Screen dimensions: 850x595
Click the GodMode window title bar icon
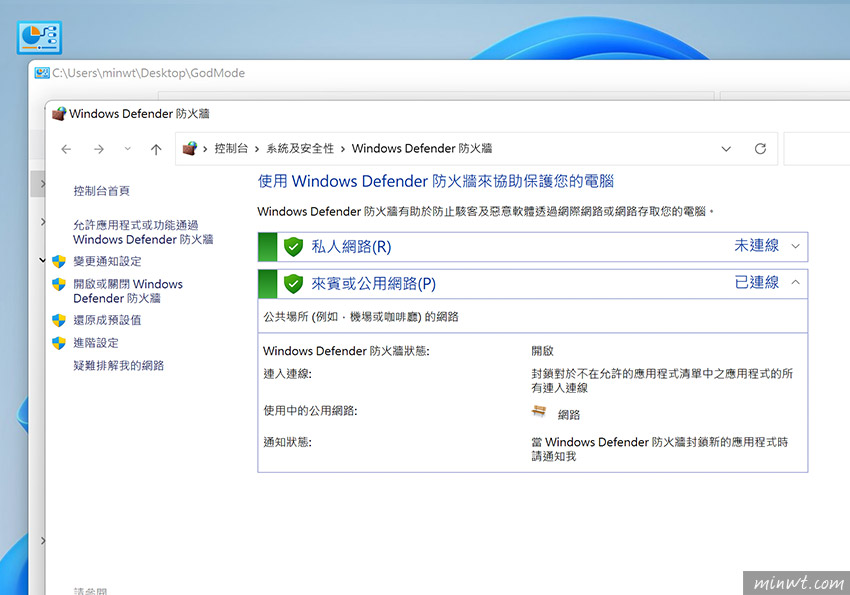(x=42, y=73)
